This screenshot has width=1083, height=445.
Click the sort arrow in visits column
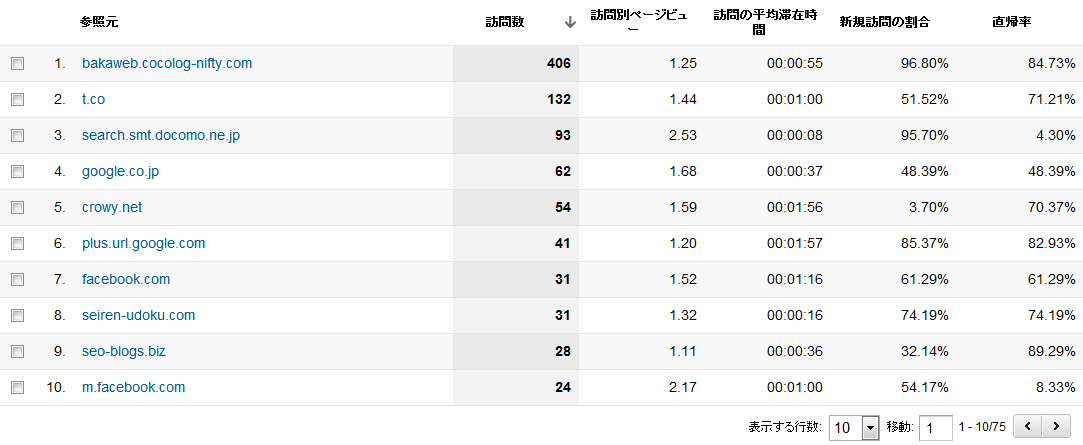coord(570,22)
